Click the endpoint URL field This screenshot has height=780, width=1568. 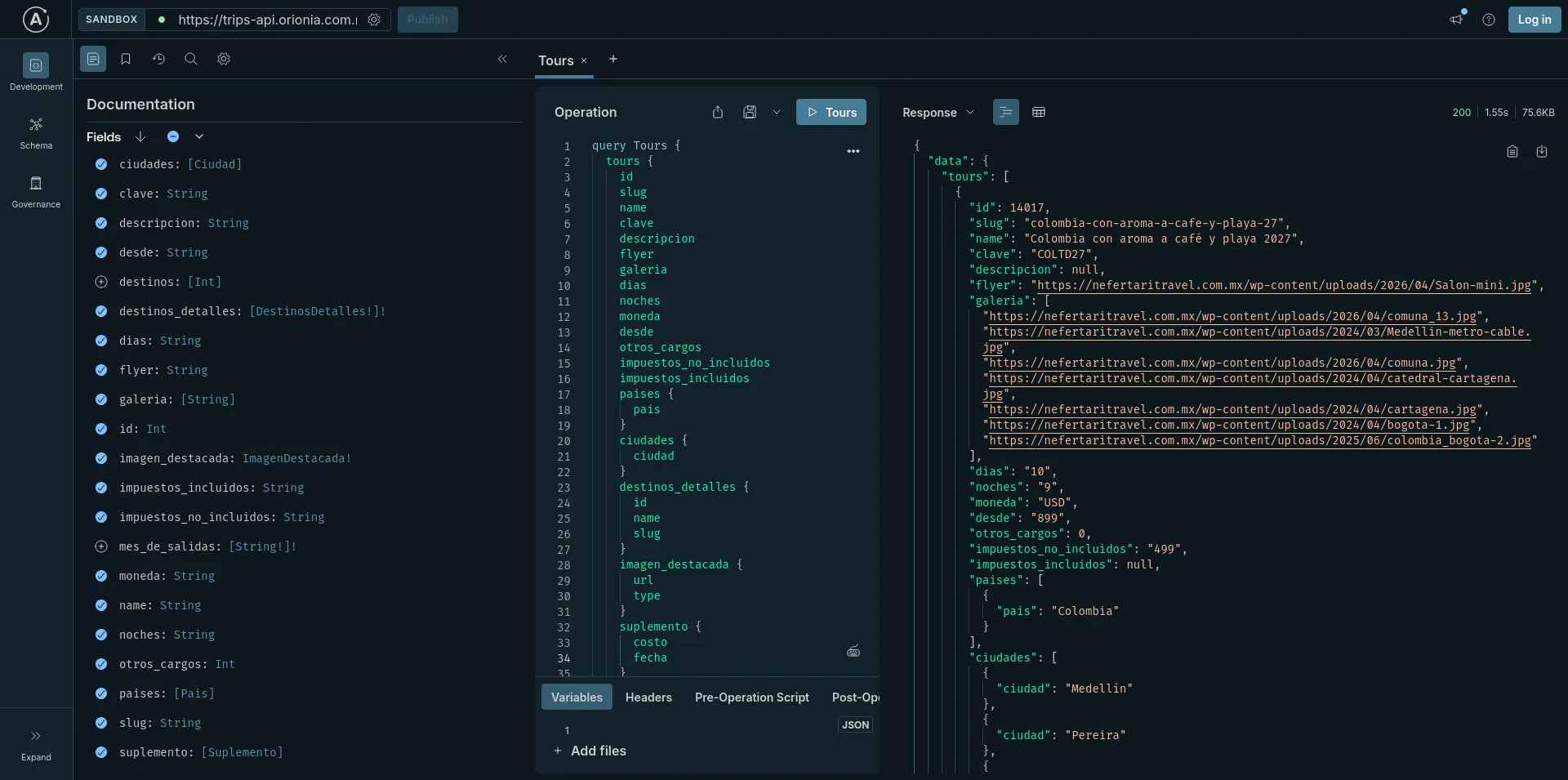tap(267, 20)
